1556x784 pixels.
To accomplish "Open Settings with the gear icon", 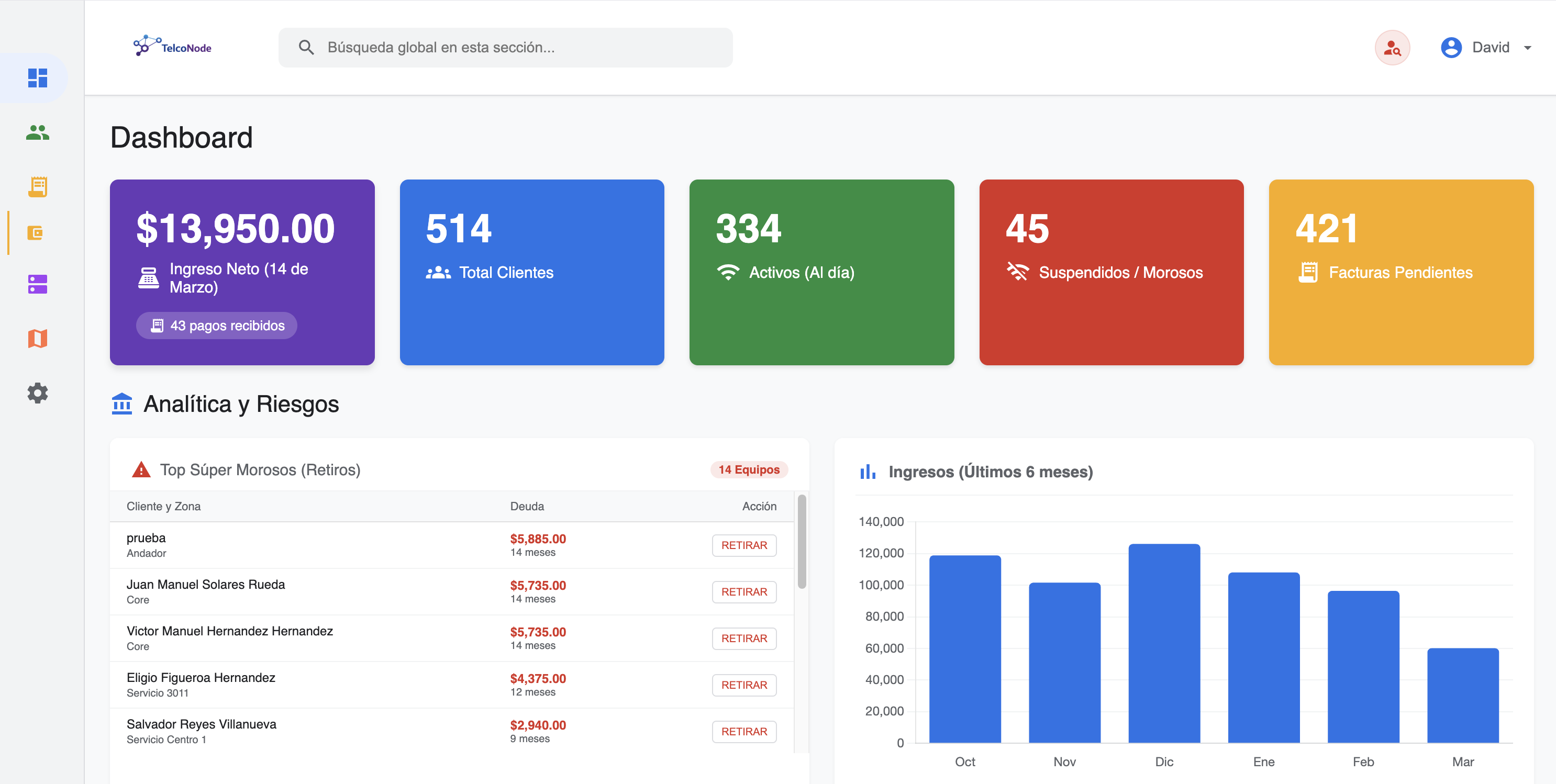I will pos(38,393).
